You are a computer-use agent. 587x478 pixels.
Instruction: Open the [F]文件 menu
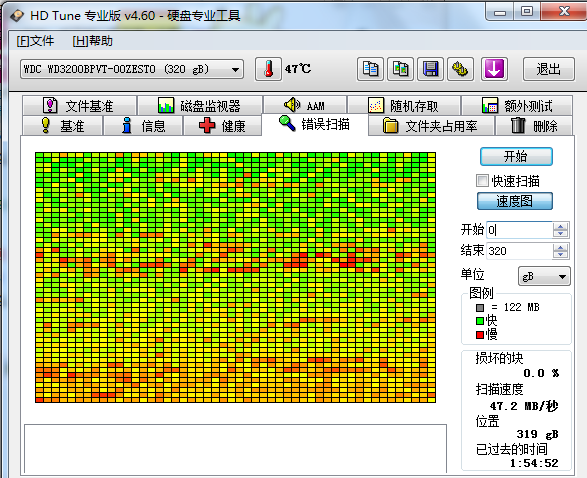(35, 41)
